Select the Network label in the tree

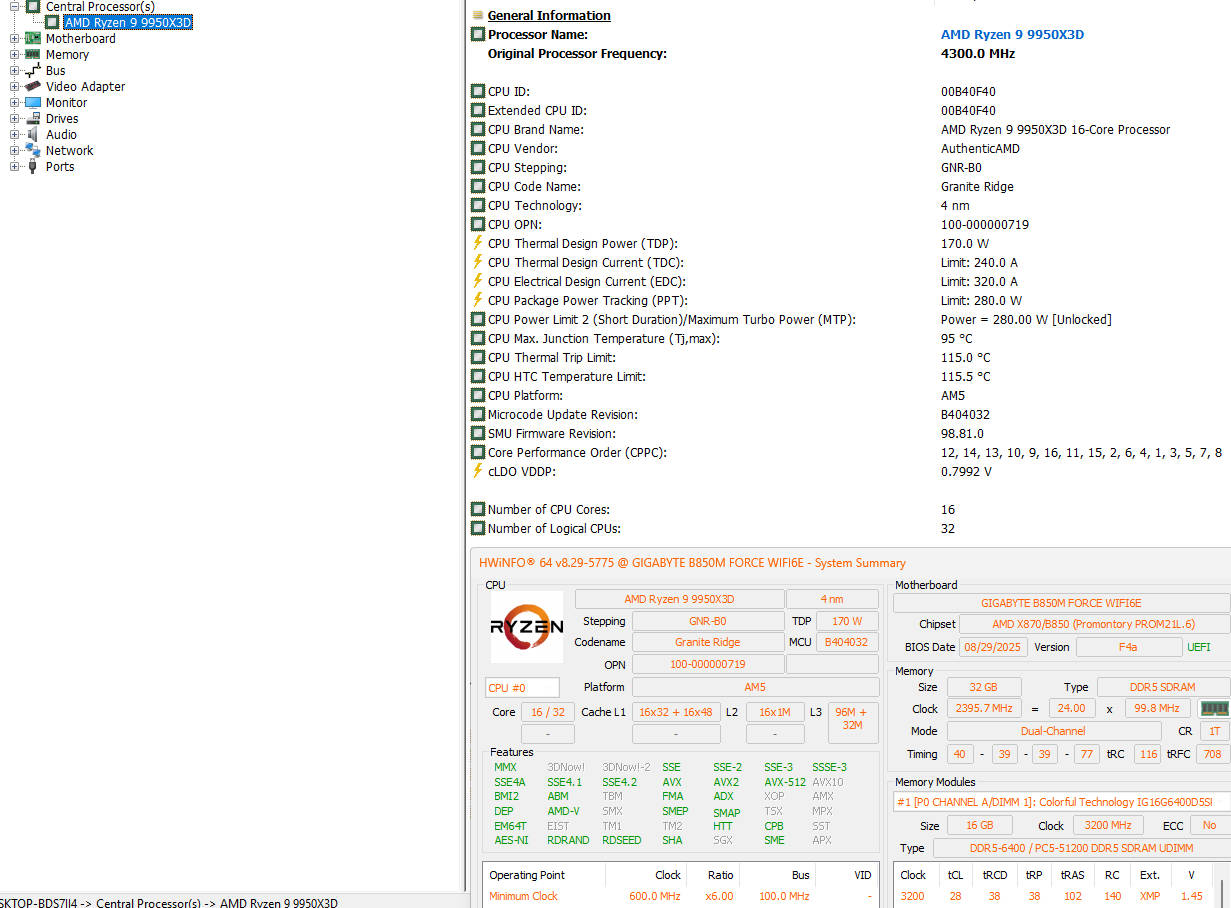69,151
